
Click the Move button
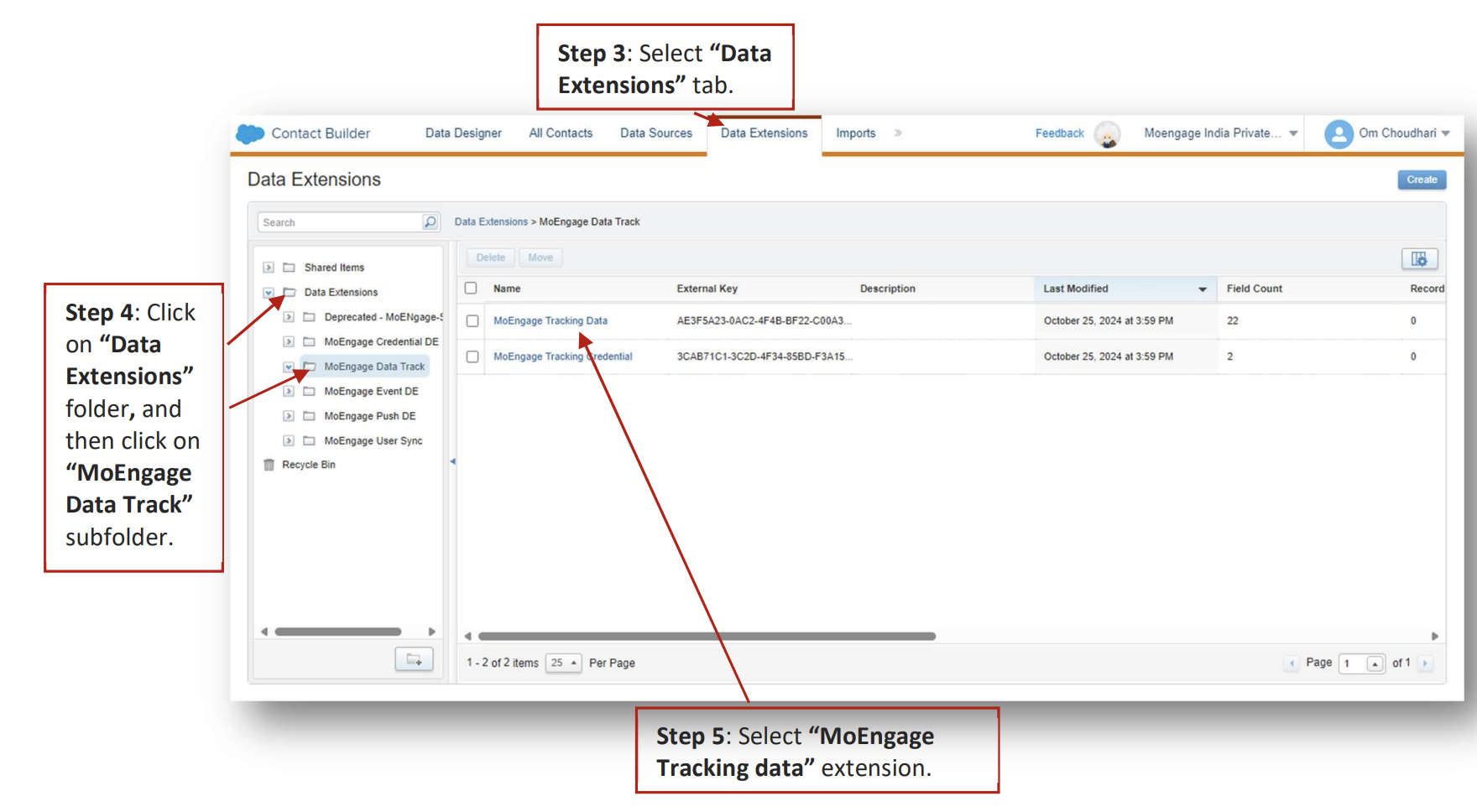pyautogui.click(x=540, y=258)
